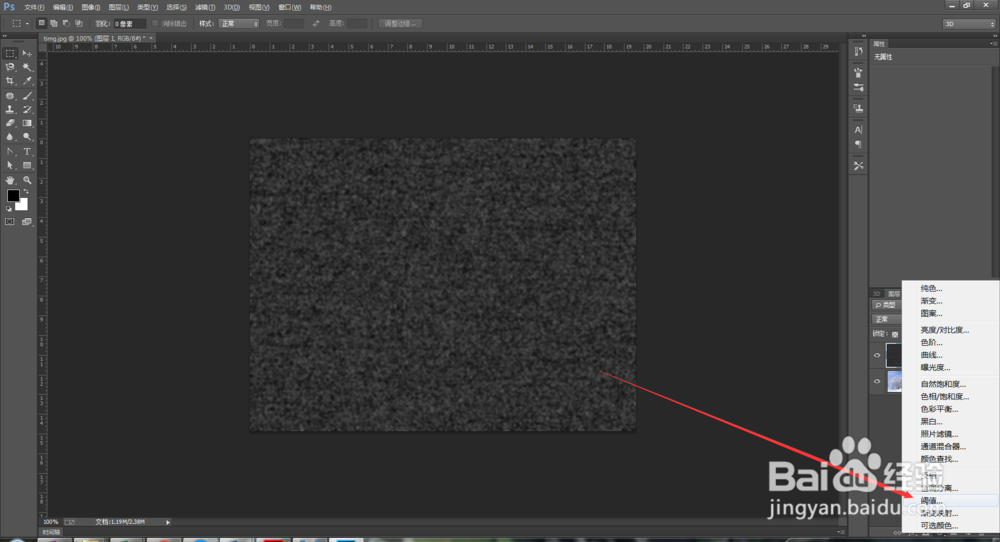Open the Filter (滤镜) menu

click(205, 7)
